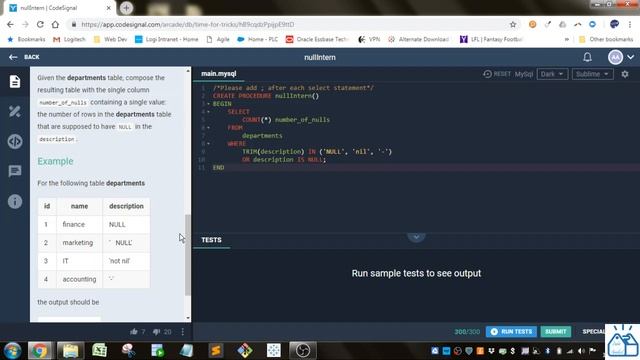Open the user avatar profile menu

coord(615,57)
